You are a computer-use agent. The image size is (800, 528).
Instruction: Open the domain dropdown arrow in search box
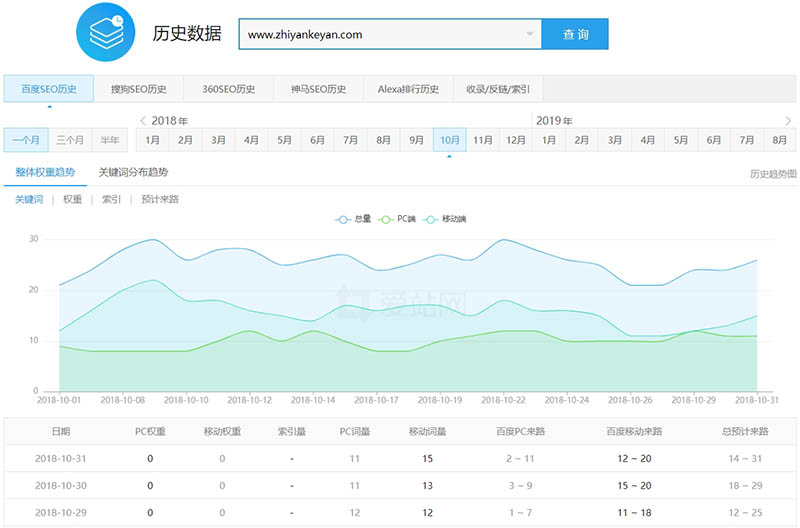[x=530, y=34]
